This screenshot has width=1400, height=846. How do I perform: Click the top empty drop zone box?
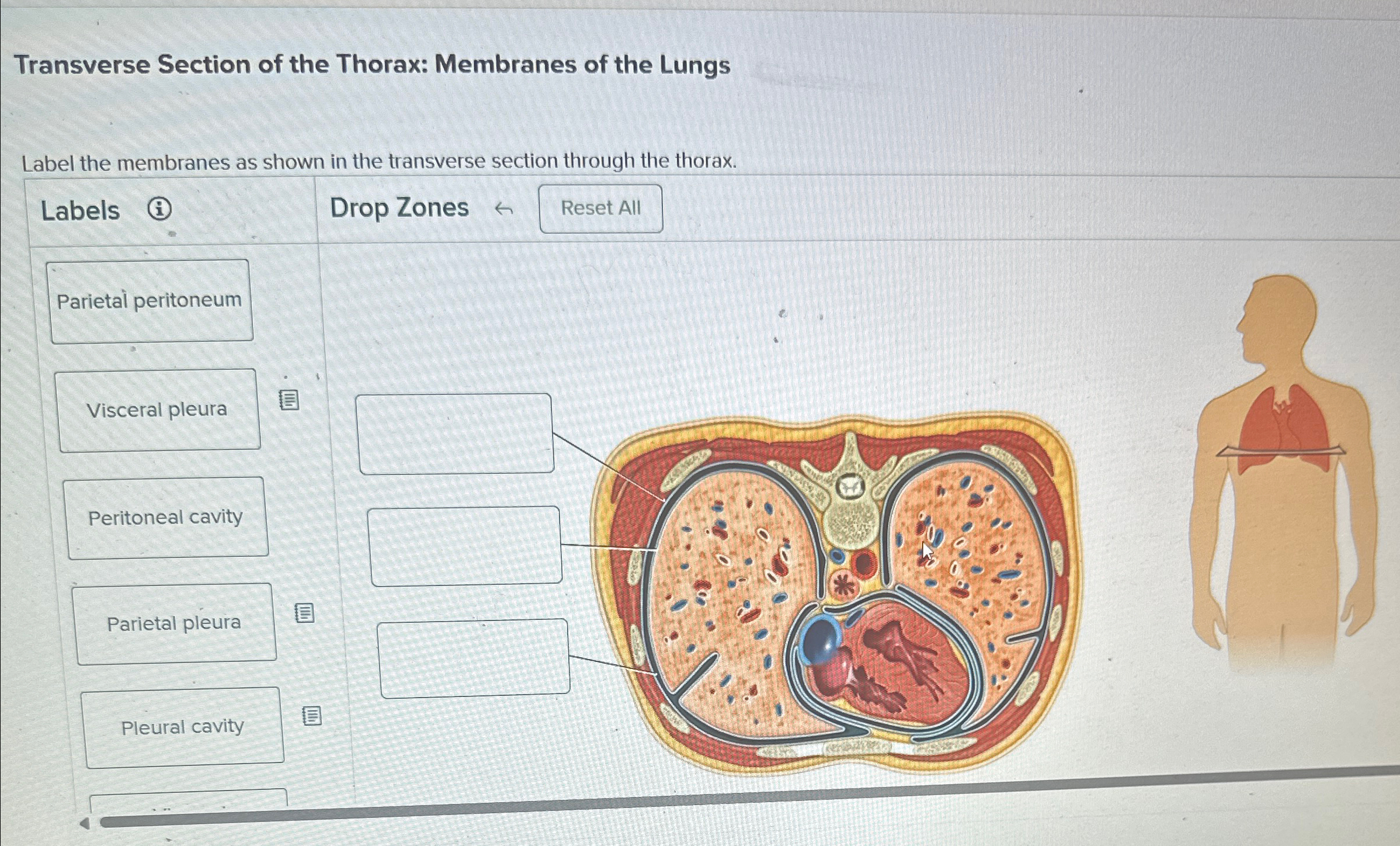(454, 433)
